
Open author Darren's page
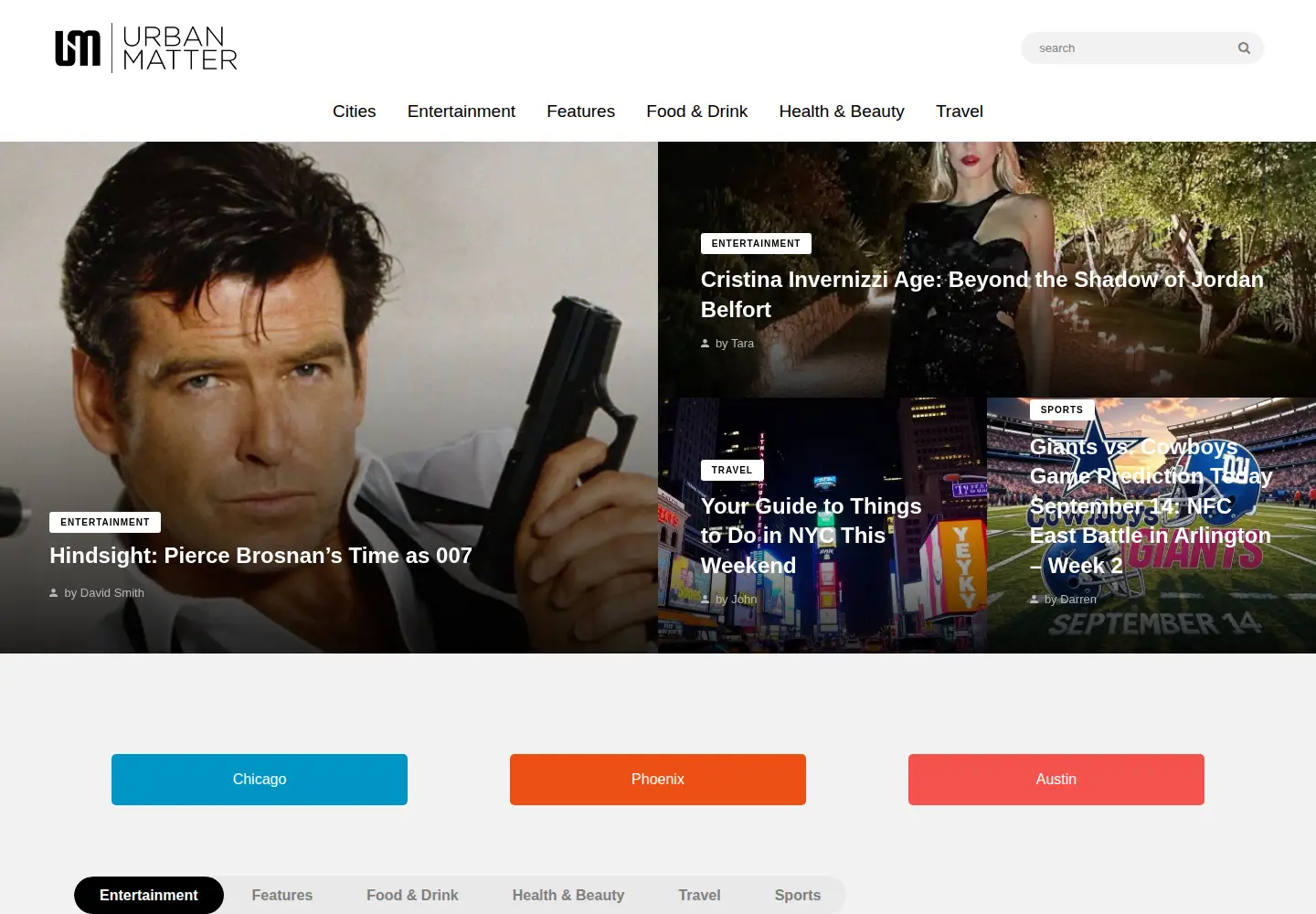[x=1077, y=600]
